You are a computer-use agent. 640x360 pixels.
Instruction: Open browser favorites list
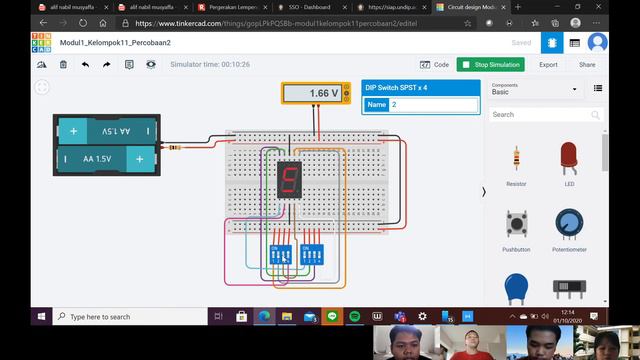point(535,23)
